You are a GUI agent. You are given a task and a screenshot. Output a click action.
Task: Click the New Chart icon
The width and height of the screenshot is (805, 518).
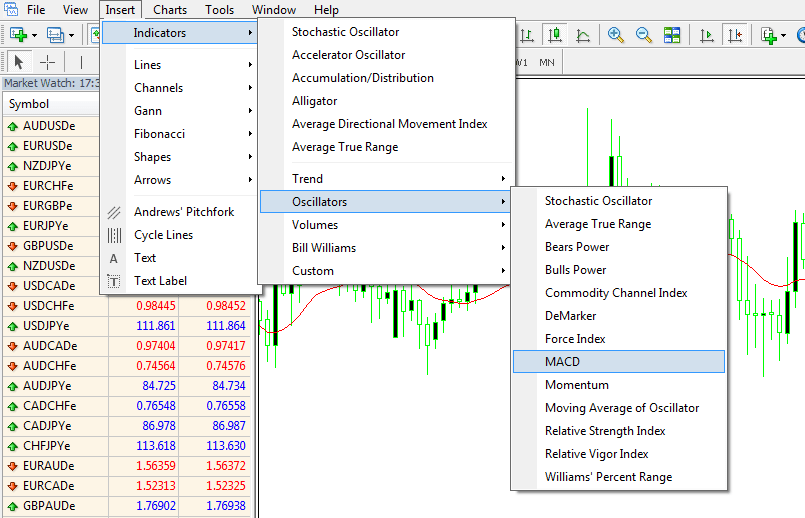point(18,35)
